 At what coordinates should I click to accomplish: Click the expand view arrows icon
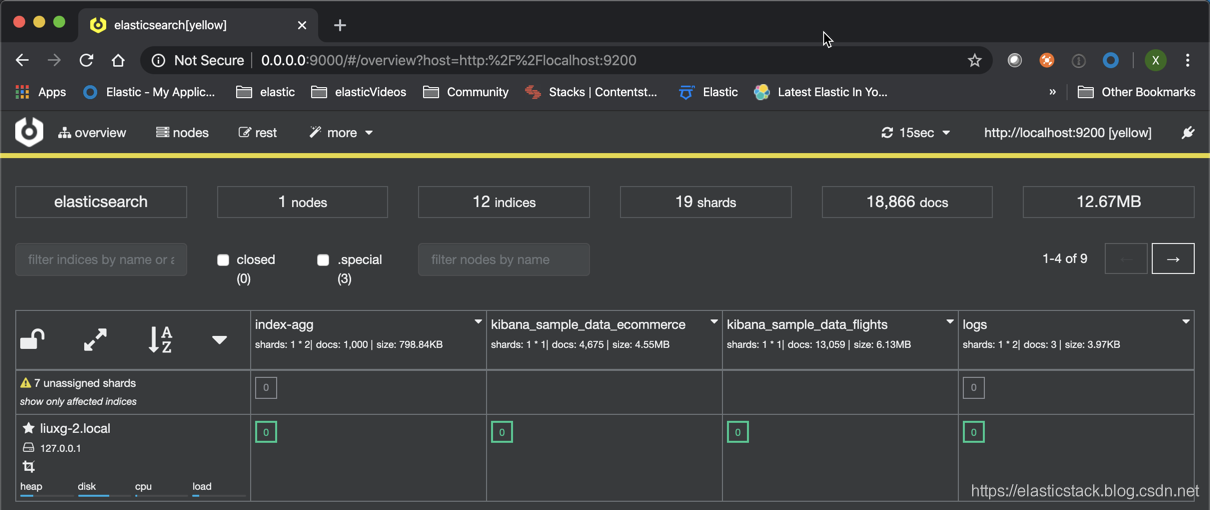(95, 339)
